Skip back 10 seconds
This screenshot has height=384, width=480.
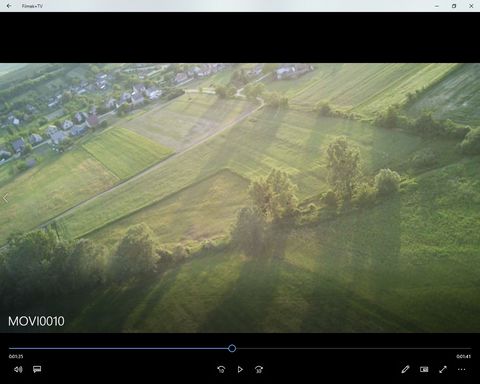(221, 369)
